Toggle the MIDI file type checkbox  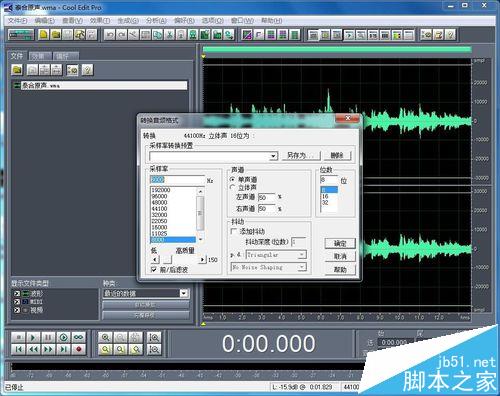[x=17, y=302]
